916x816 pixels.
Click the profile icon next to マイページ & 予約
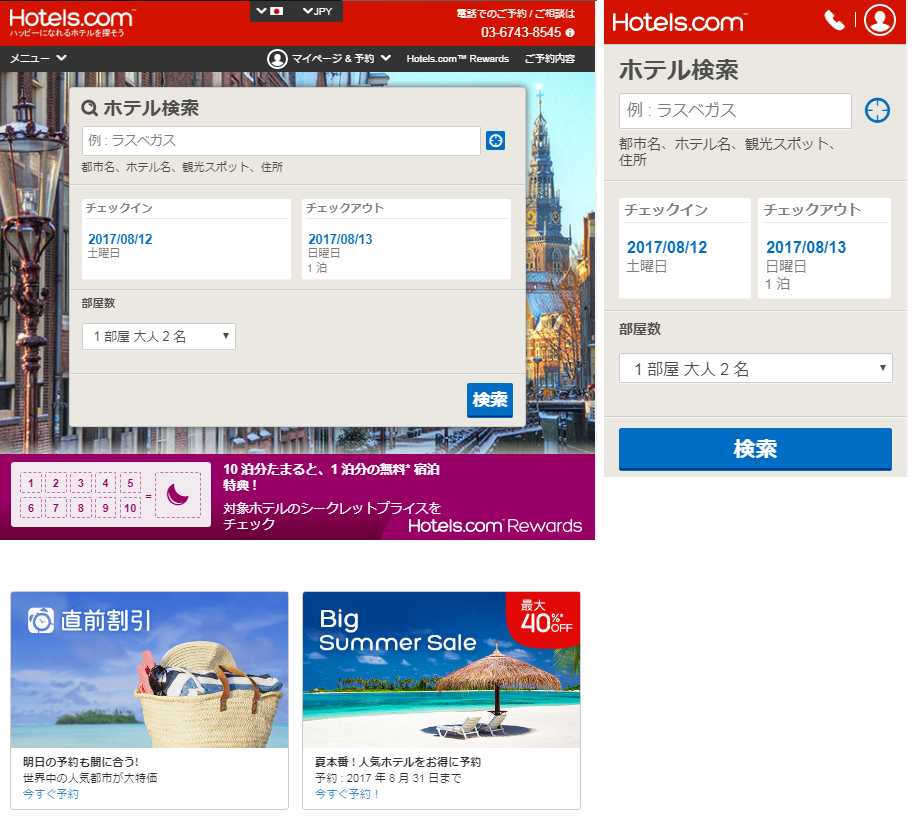(x=277, y=59)
